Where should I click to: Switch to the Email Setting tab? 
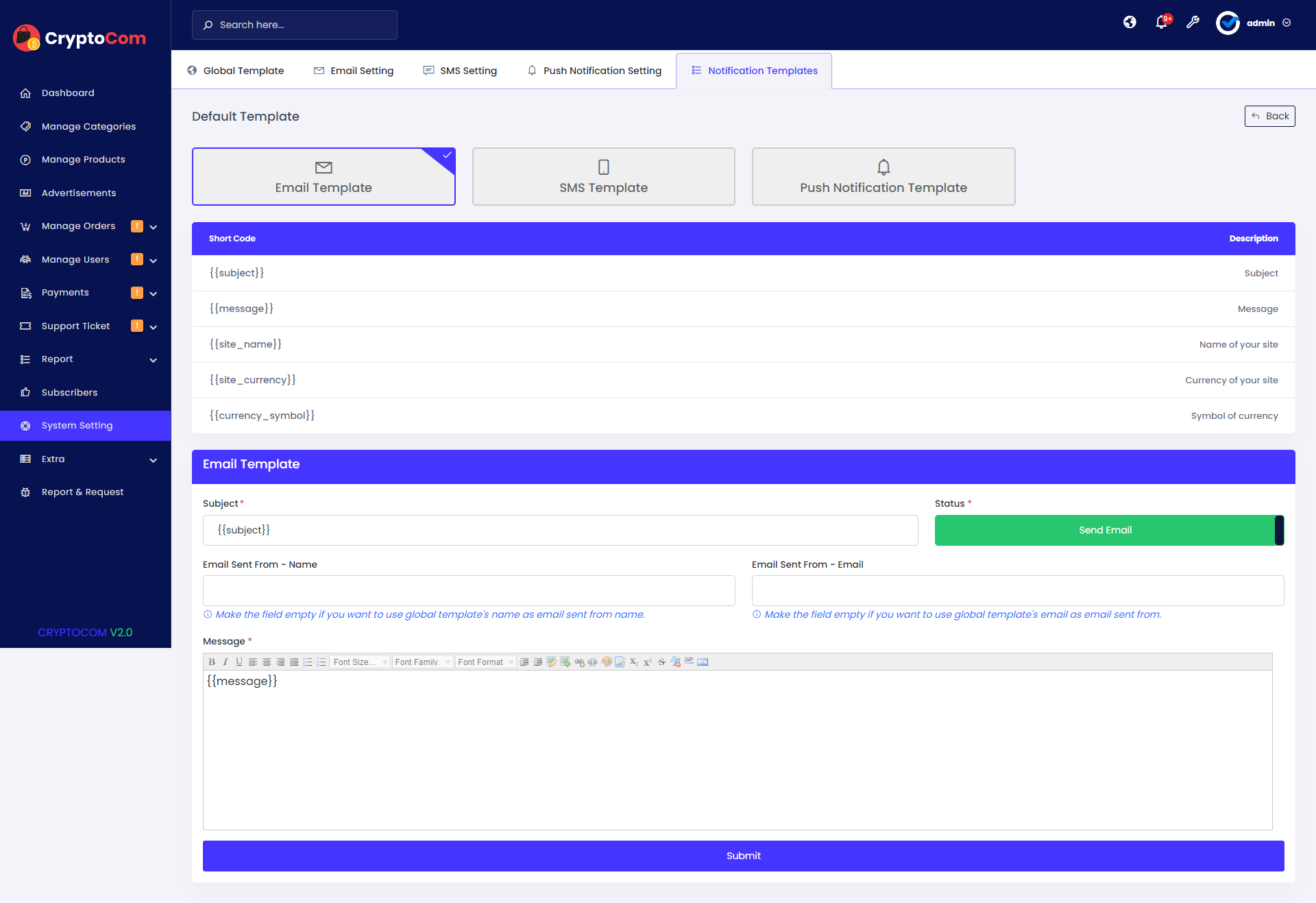354,71
